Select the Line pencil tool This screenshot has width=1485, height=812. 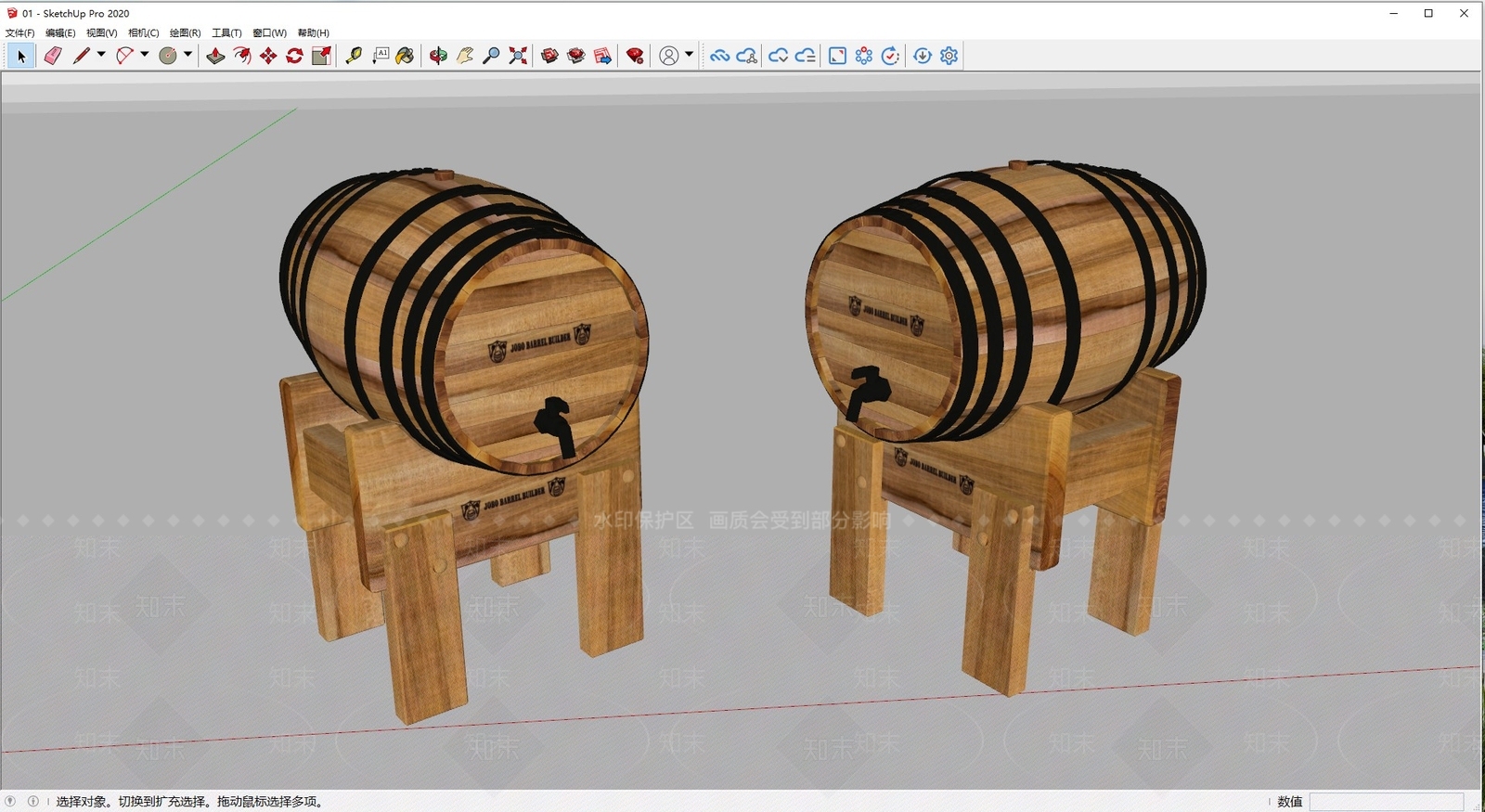pyautogui.click(x=82, y=56)
